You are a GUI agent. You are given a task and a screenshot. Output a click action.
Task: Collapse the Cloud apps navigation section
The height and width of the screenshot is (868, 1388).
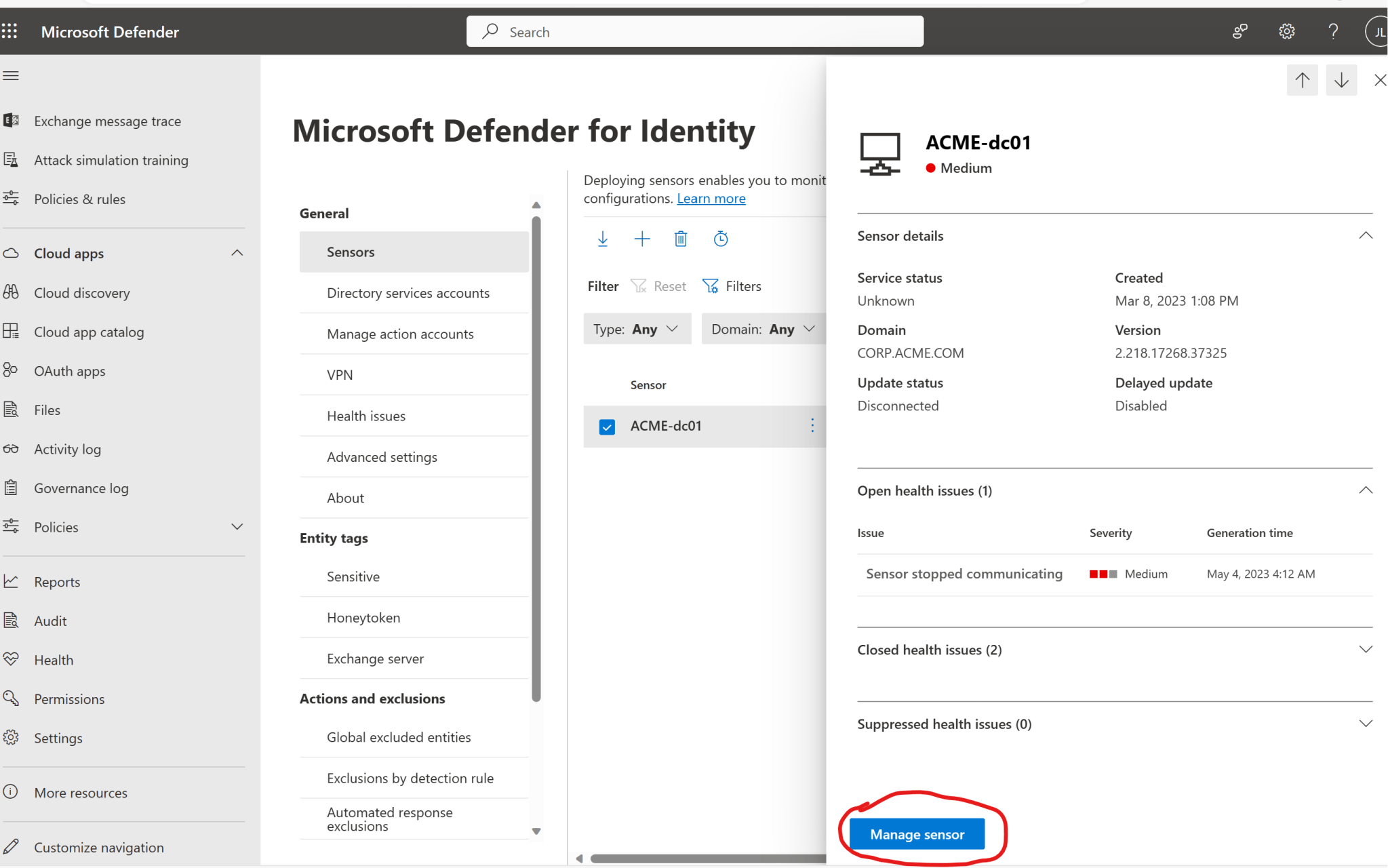[237, 252]
